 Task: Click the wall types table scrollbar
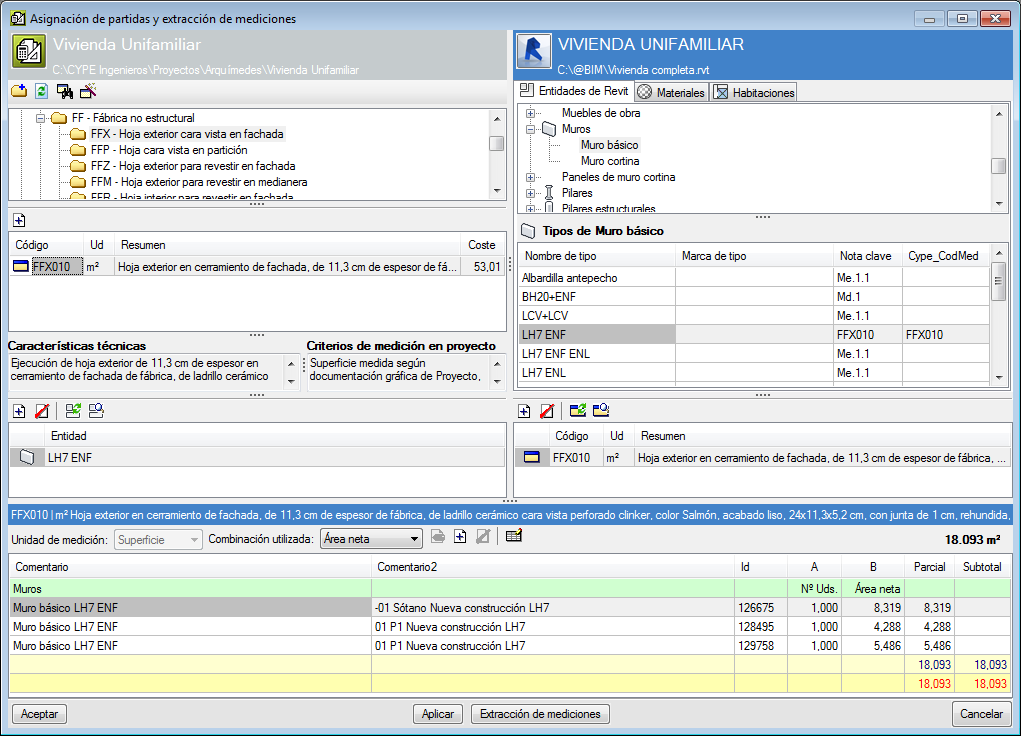pyautogui.click(x=999, y=315)
